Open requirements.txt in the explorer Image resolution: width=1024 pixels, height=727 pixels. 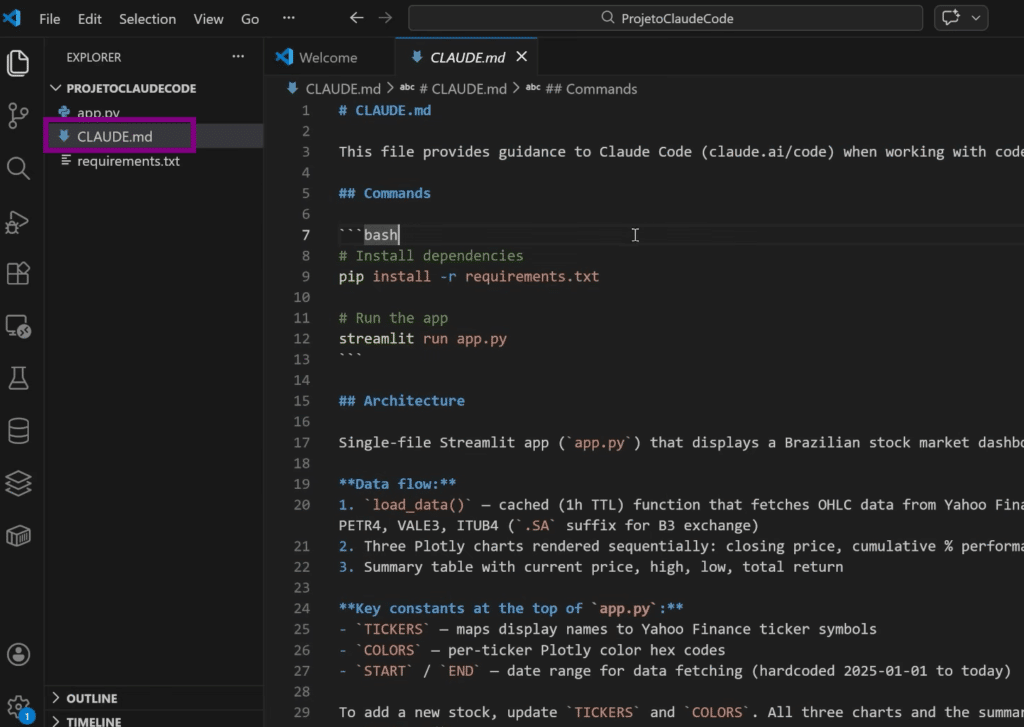(128, 161)
